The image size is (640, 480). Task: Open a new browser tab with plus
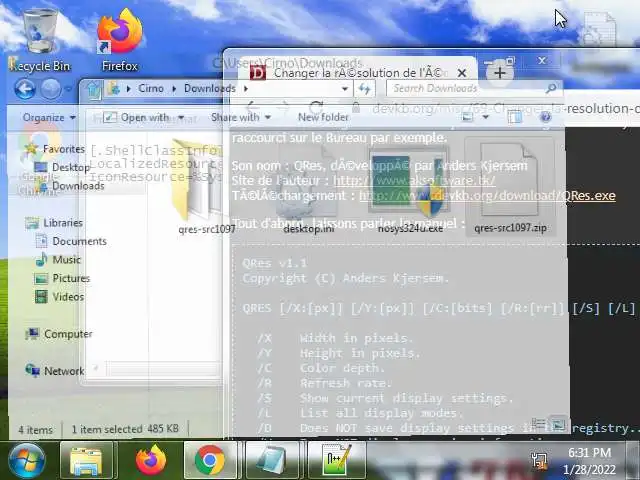click(x=500, y=73)
